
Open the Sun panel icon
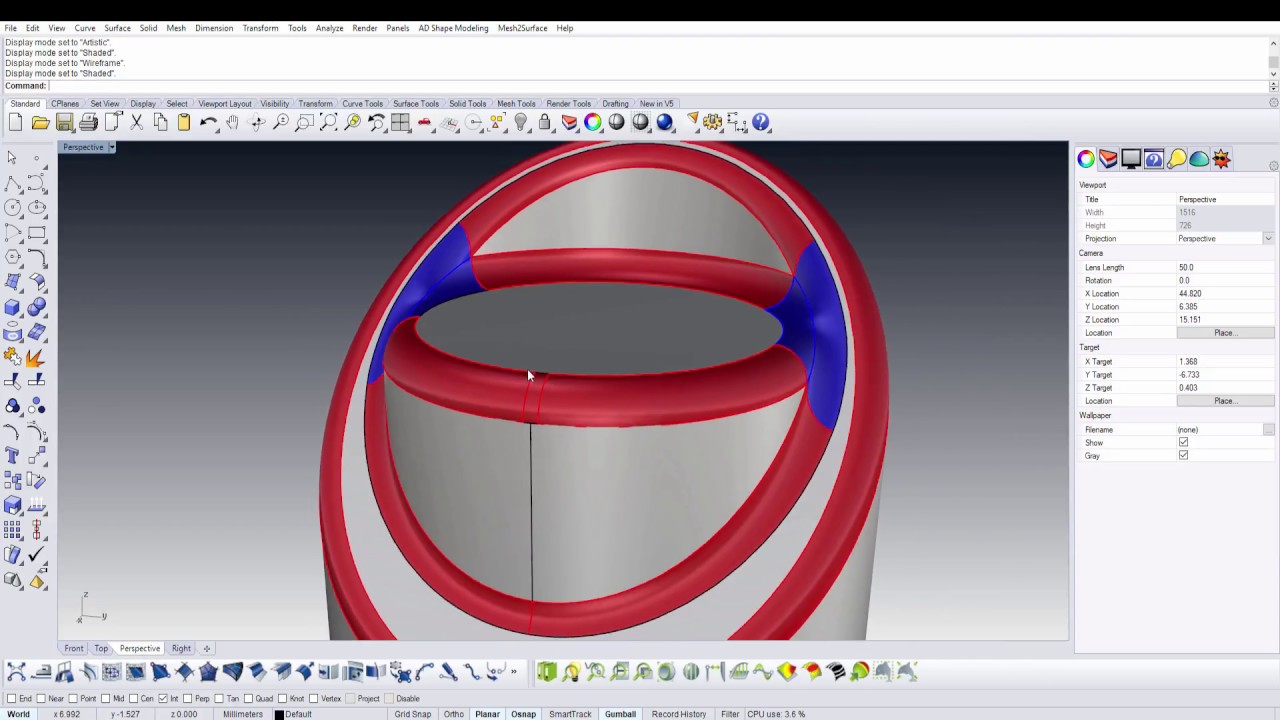[x=1221, y=159]
